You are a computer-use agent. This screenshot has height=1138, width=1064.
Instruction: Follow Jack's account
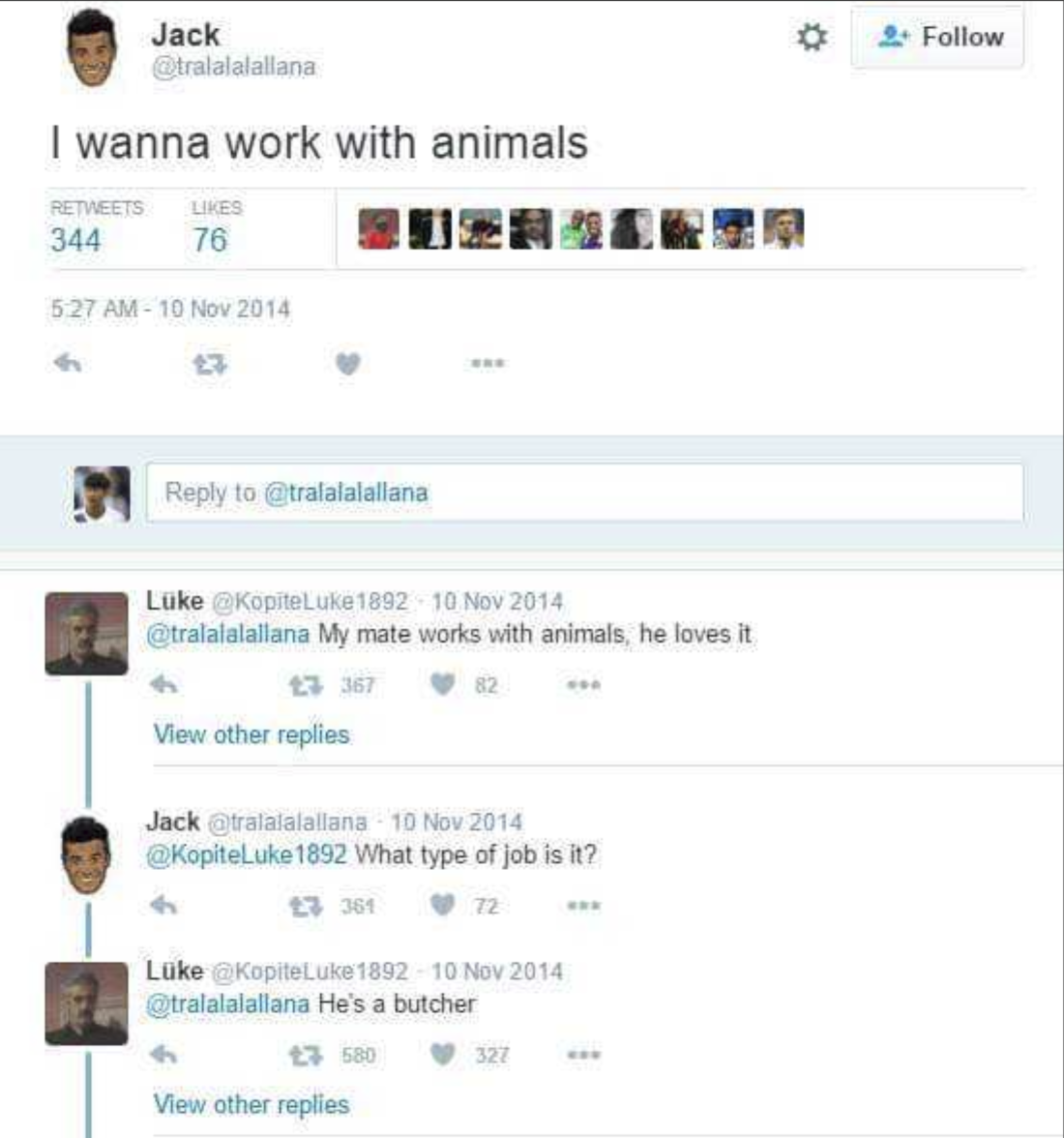936,38
